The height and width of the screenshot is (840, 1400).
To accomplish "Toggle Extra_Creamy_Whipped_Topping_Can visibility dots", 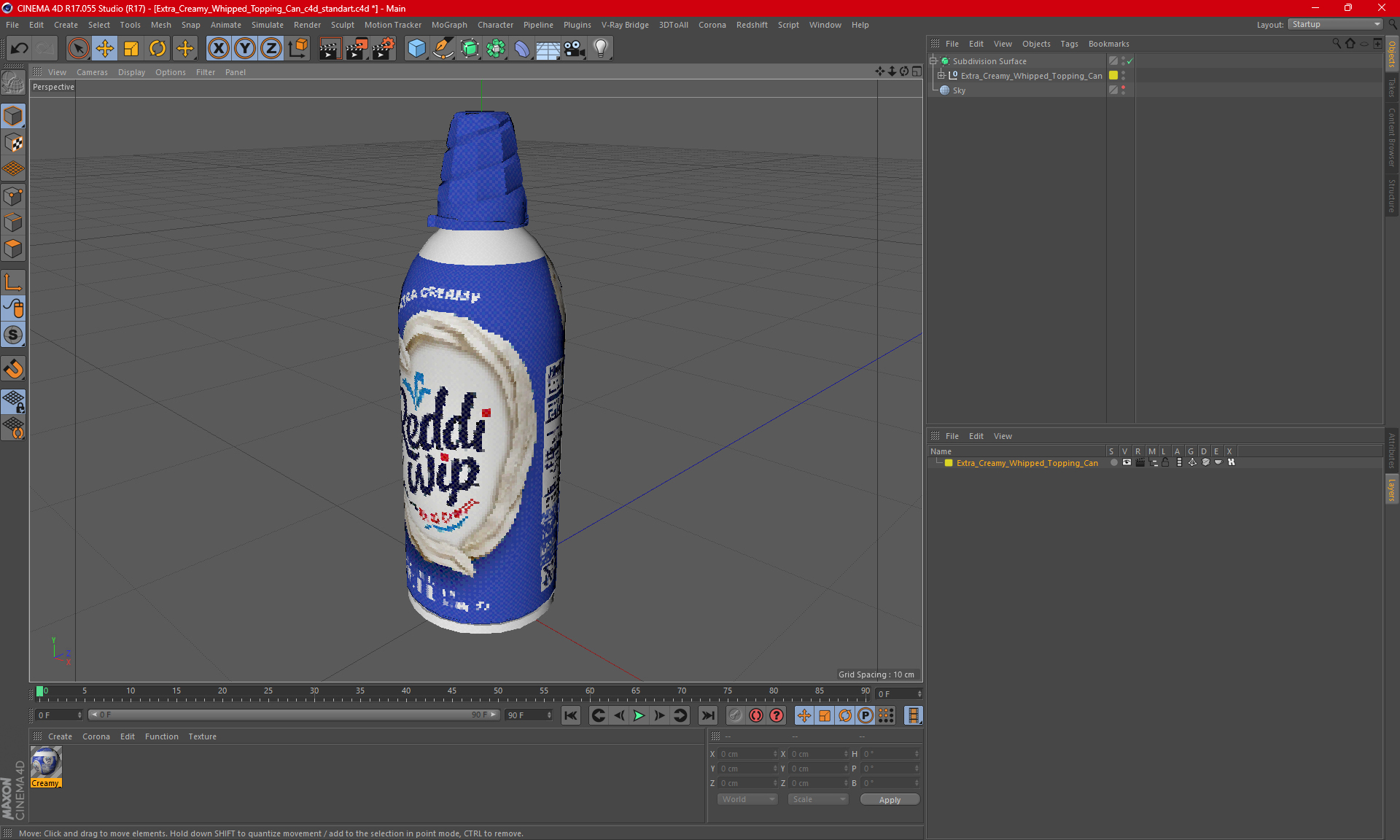I will pyautogui.click(x=1123, y=75).
